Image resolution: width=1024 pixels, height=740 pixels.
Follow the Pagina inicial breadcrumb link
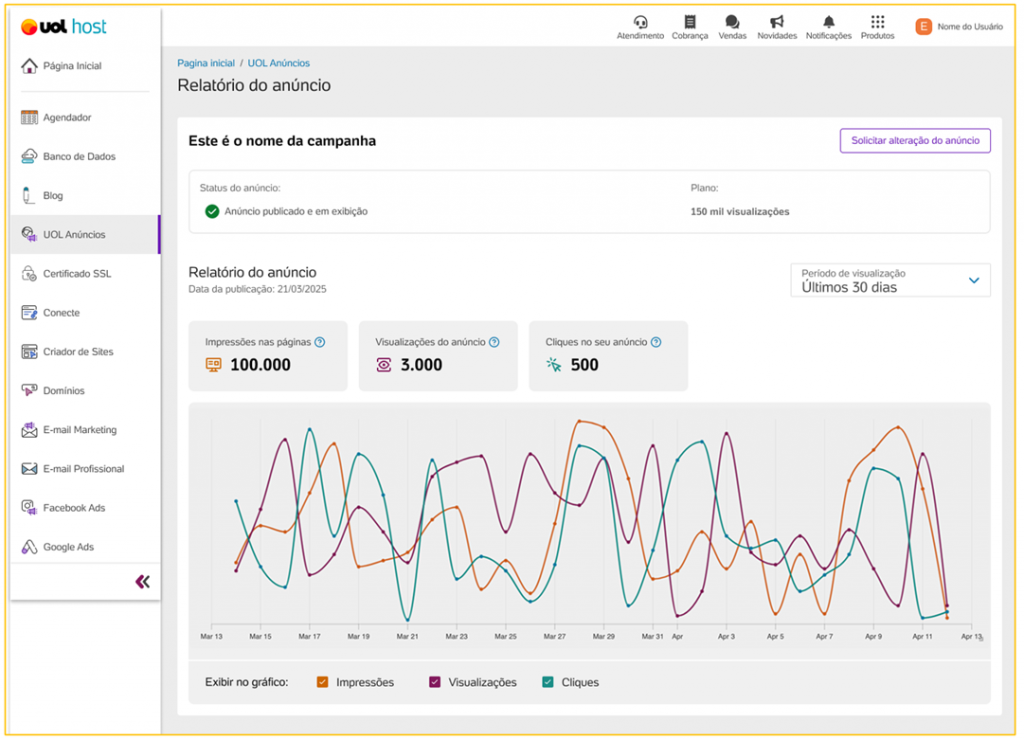(x=206, y=63)
